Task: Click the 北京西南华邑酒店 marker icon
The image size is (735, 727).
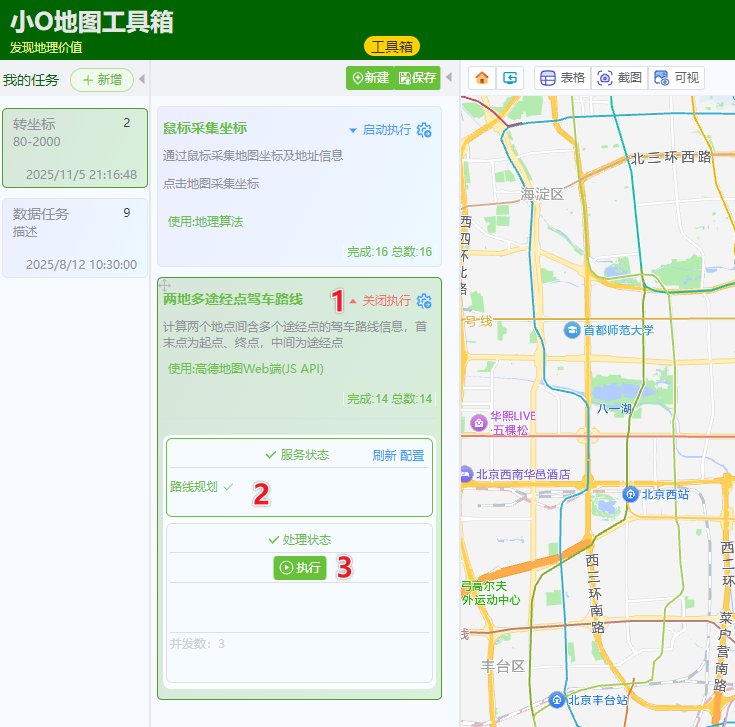Action: pos(465,474)
